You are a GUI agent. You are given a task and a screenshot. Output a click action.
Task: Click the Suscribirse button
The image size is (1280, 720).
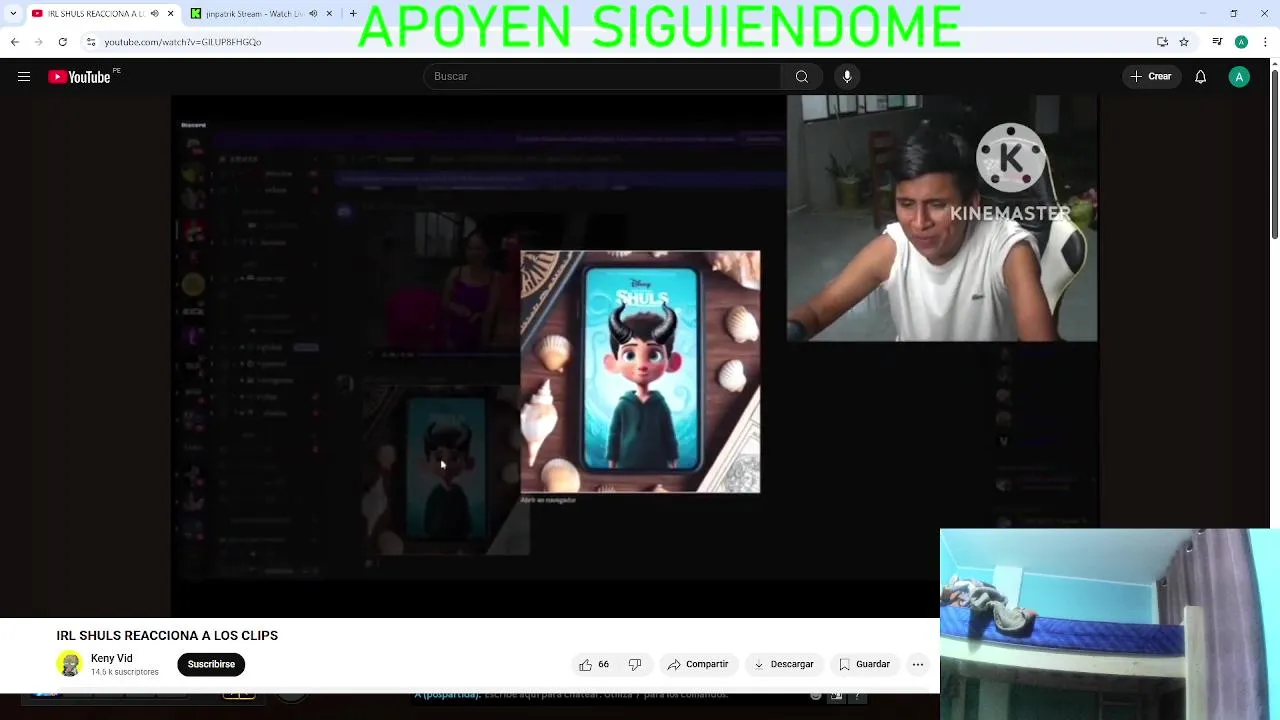[x=211, y=664]
